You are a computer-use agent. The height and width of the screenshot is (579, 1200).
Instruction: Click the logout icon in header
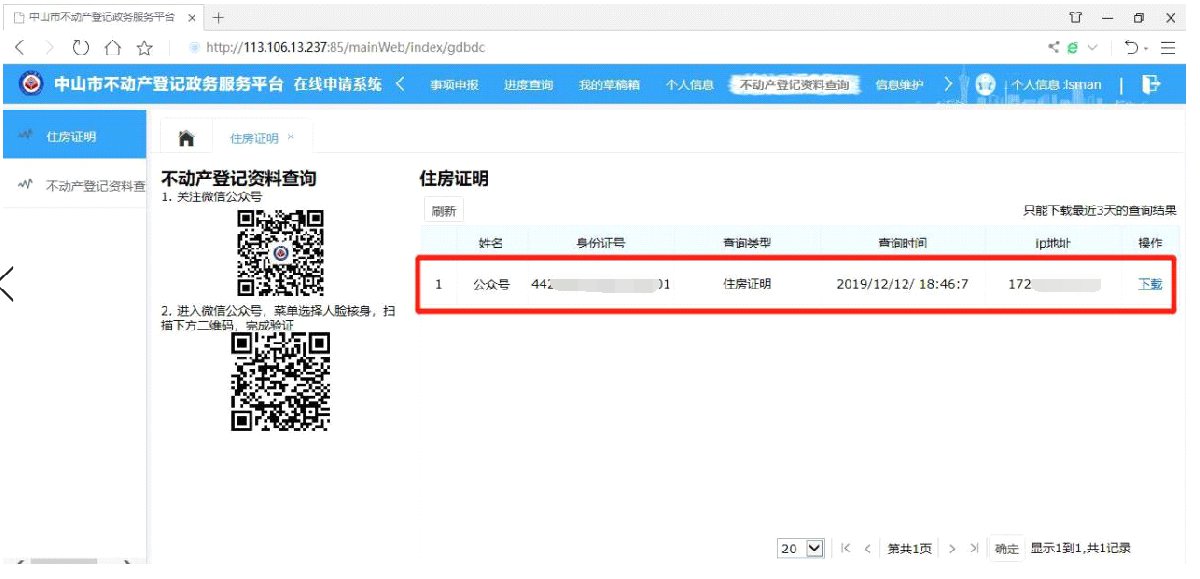[x=1151, y=85]
